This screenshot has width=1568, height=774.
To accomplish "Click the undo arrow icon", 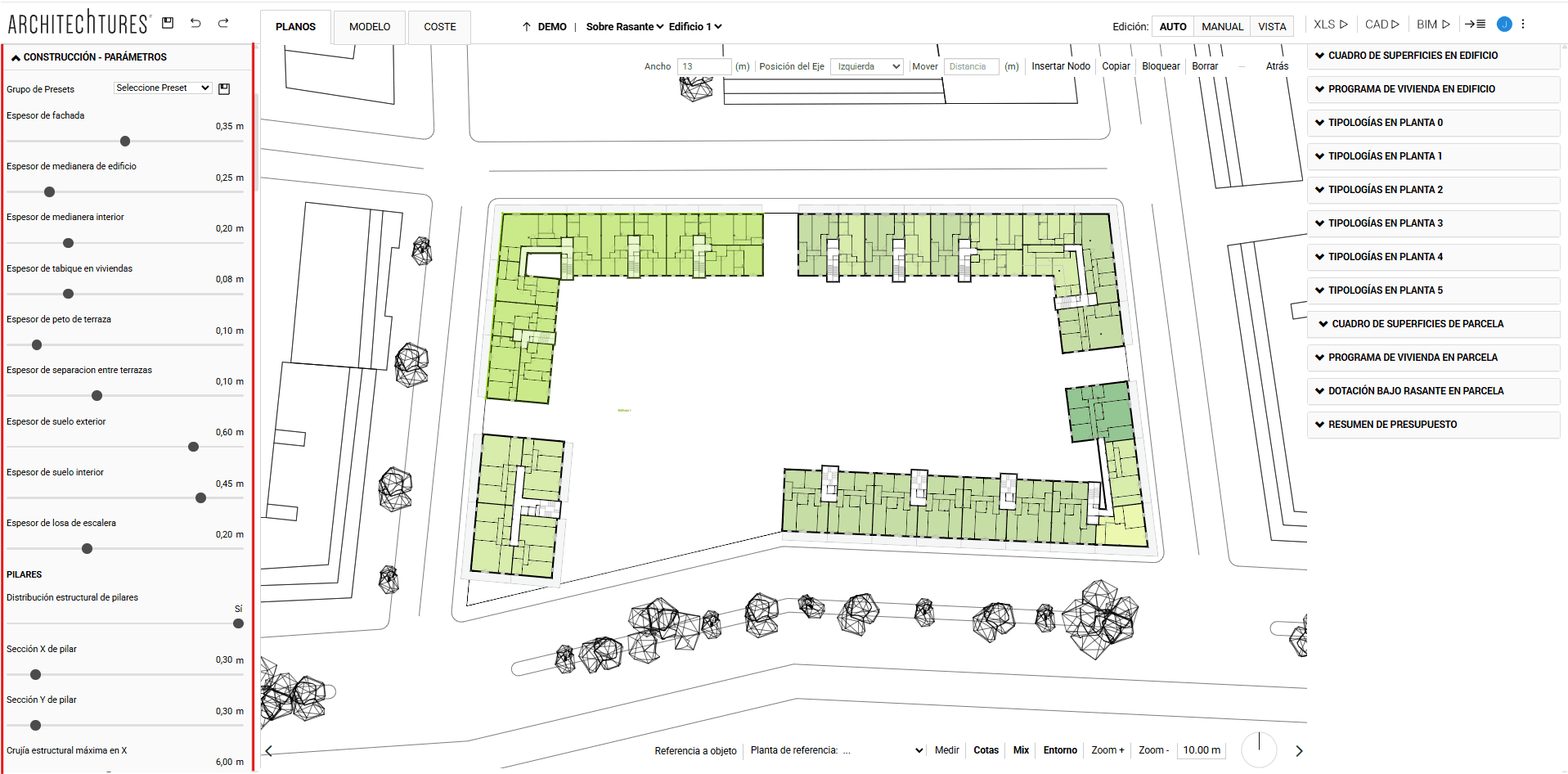I will click(x=195, y=23).
